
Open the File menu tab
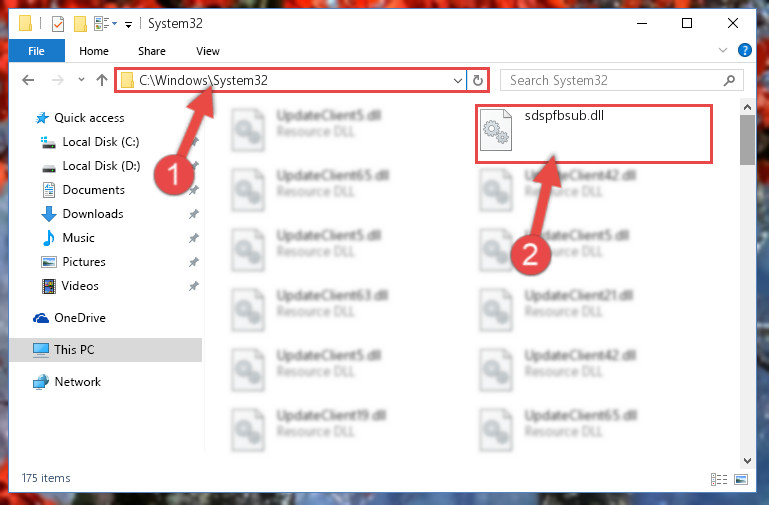coord(36,51)
